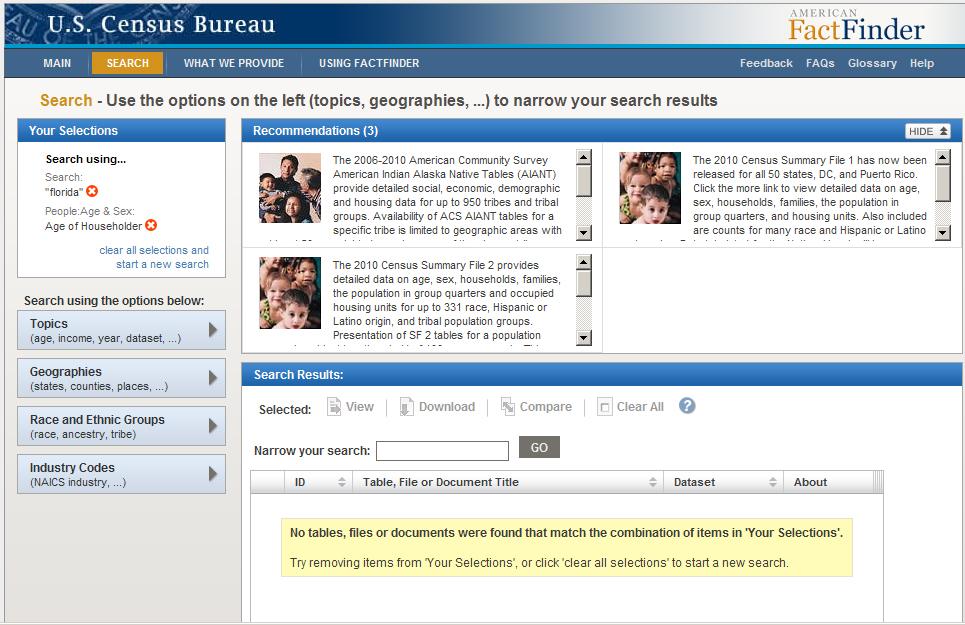The height and width of the screenshot is (625, 965).
Task: Open the USING FACTFINDER tab
Action: (369, 63)
